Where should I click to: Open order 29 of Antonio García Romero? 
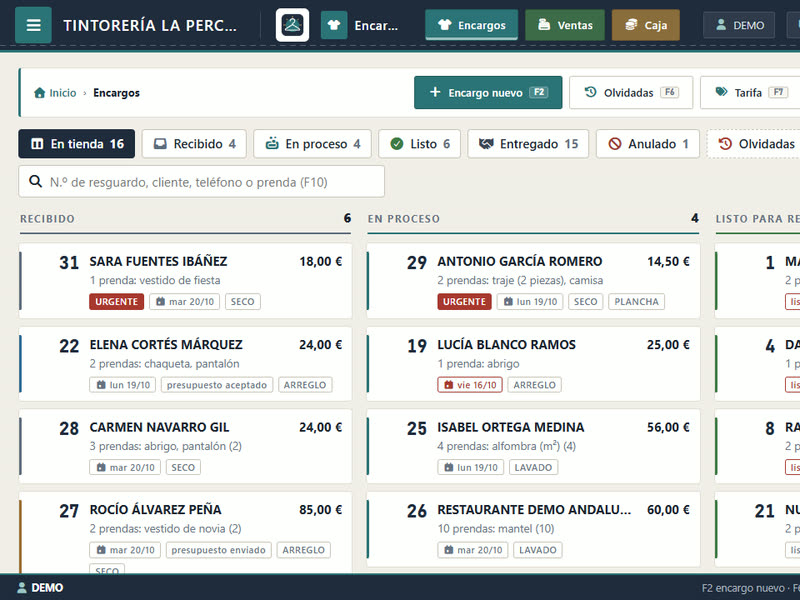533,281
